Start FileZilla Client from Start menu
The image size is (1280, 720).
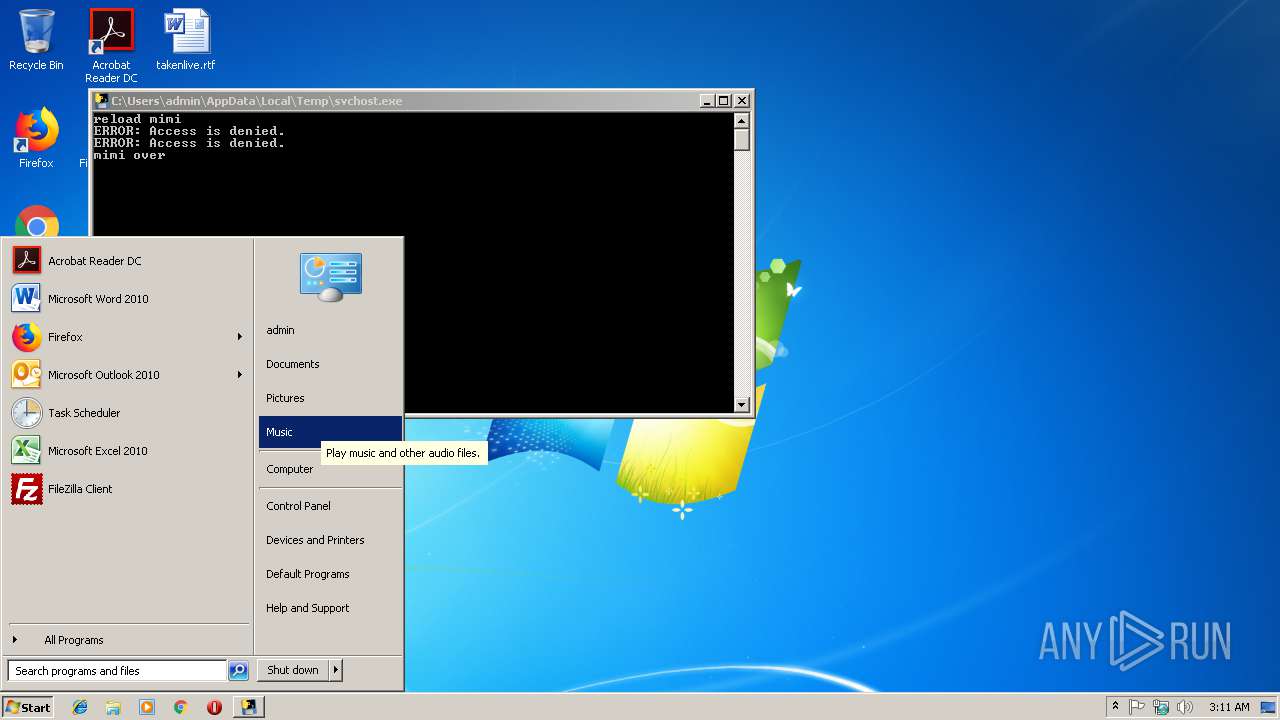[127, 489]
